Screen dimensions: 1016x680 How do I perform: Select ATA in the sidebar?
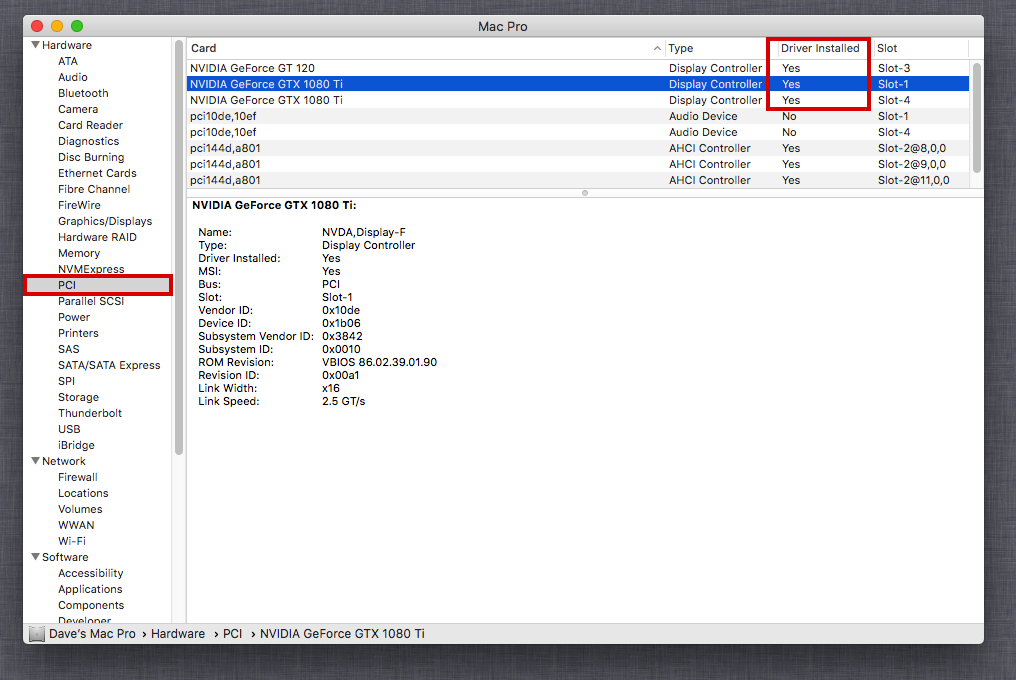point(67,61)
